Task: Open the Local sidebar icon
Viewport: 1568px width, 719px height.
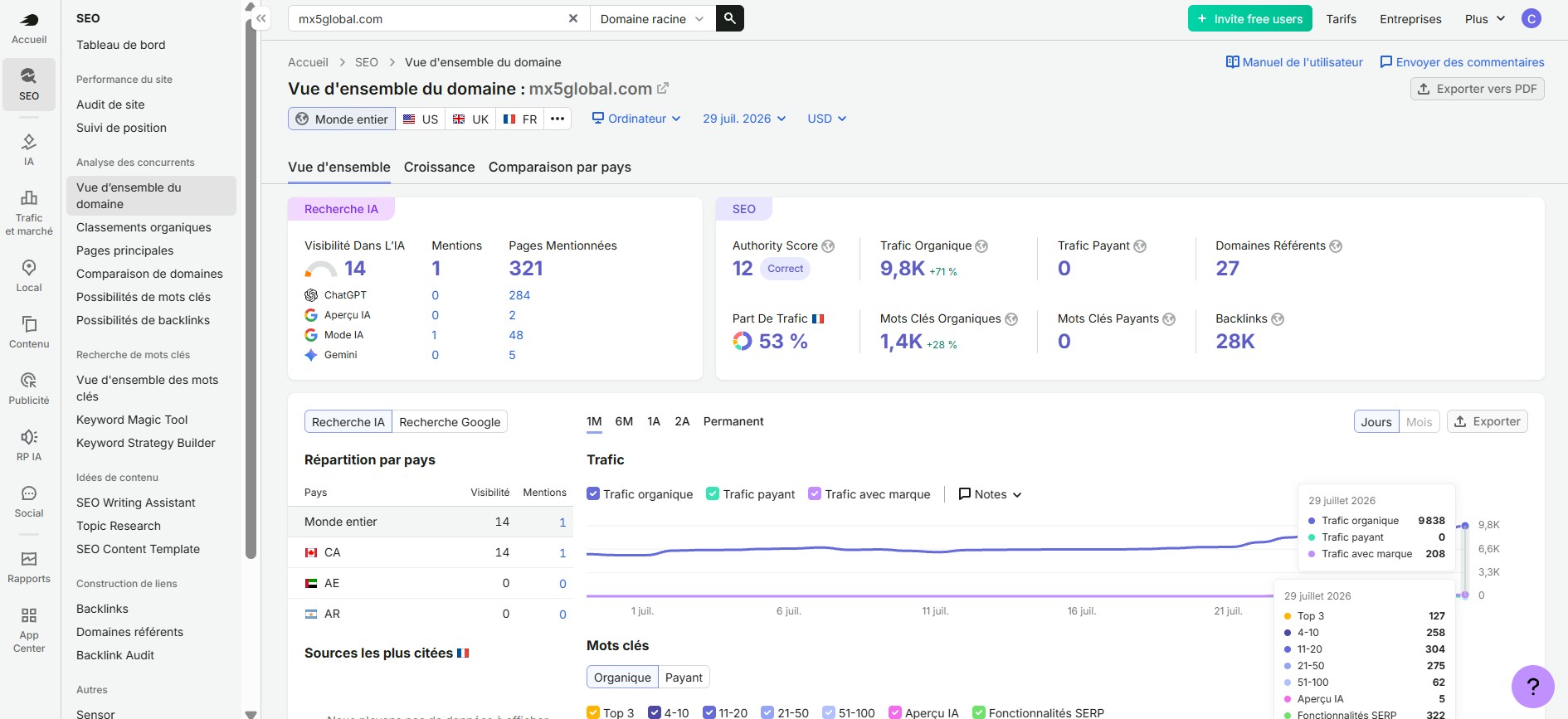Action: pyautogui.click(x=29, y=275)
